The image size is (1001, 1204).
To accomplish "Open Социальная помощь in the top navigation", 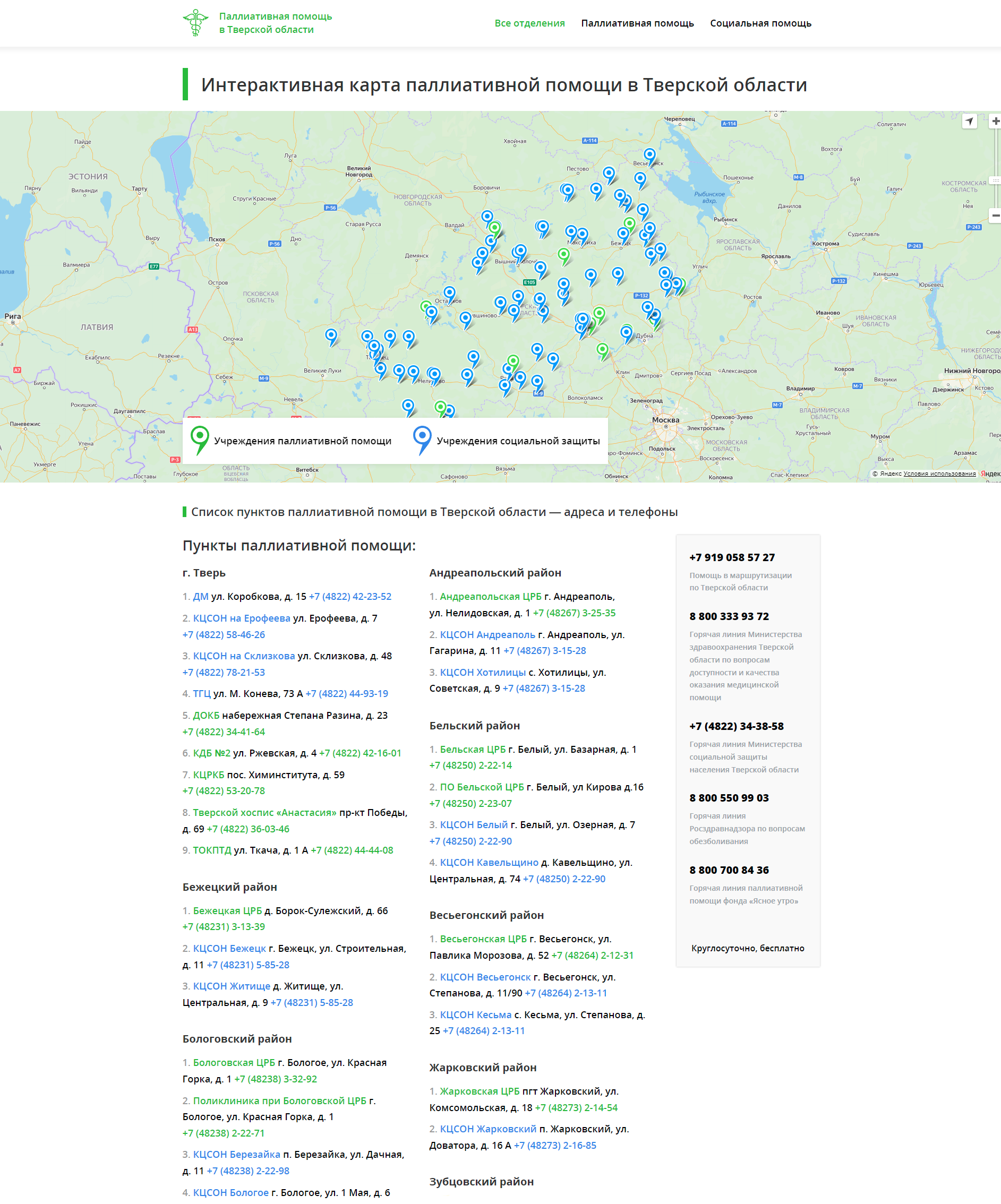I will (760, 23).
